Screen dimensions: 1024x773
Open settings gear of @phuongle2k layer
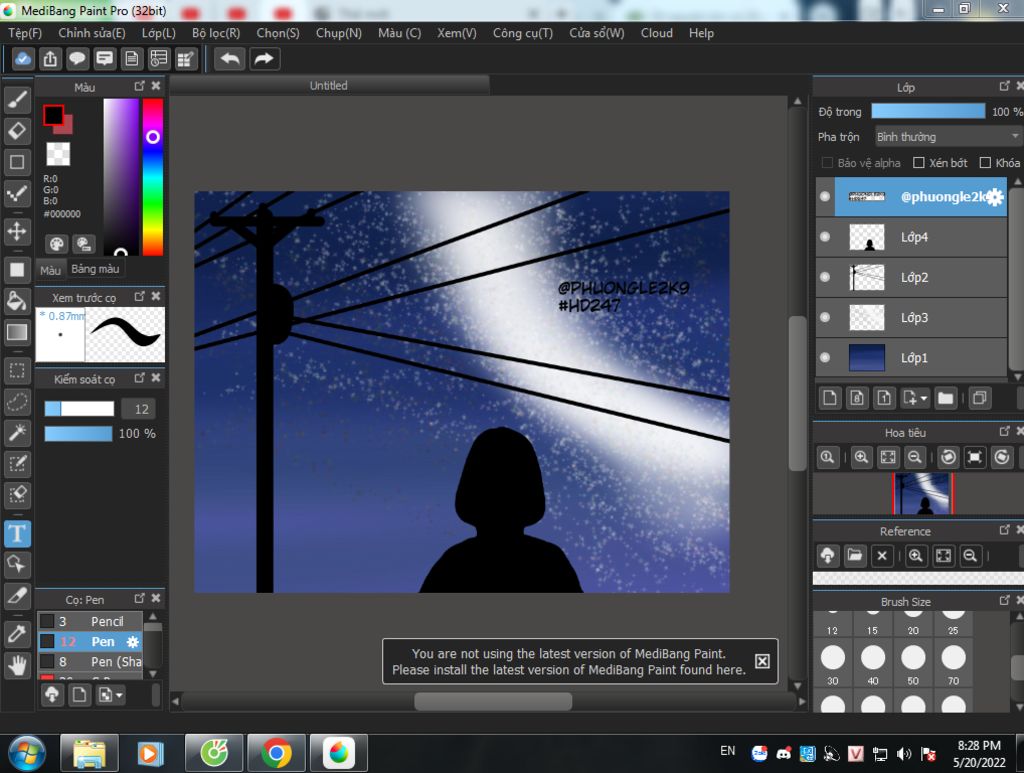coord(994,197)
